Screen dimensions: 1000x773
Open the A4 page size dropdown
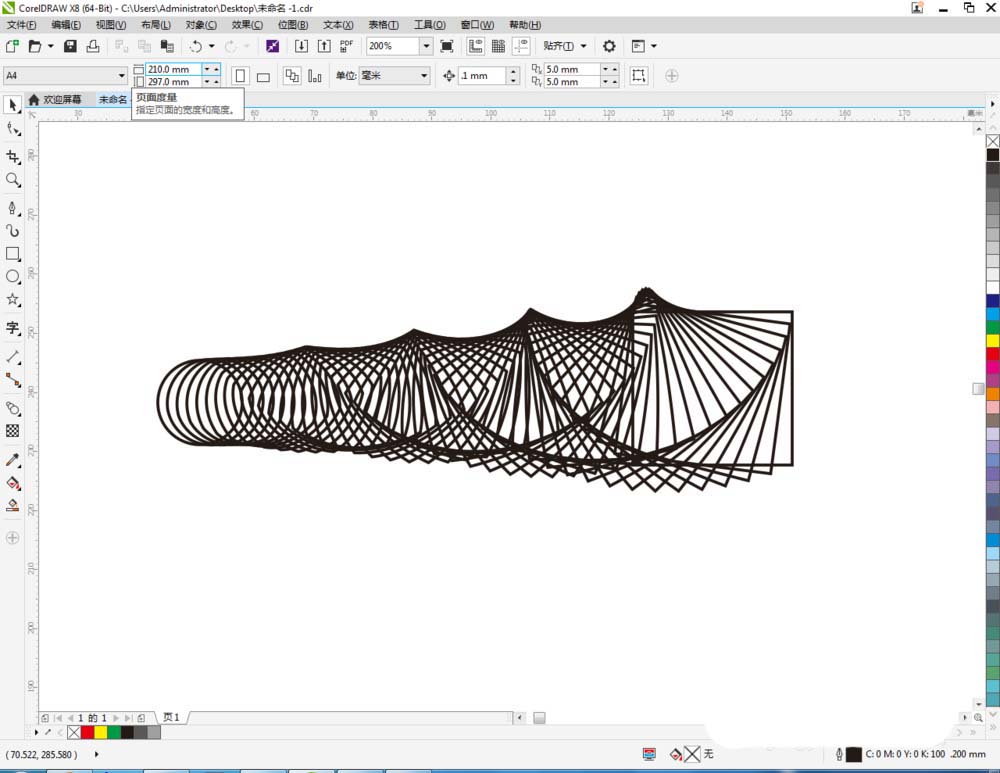coord(121,75)
